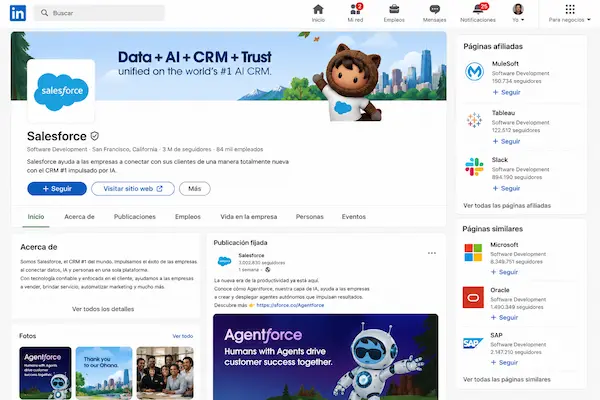The image size is (600, 400).
Task: Open the pinned post three-dot menu
Action: 432,253
